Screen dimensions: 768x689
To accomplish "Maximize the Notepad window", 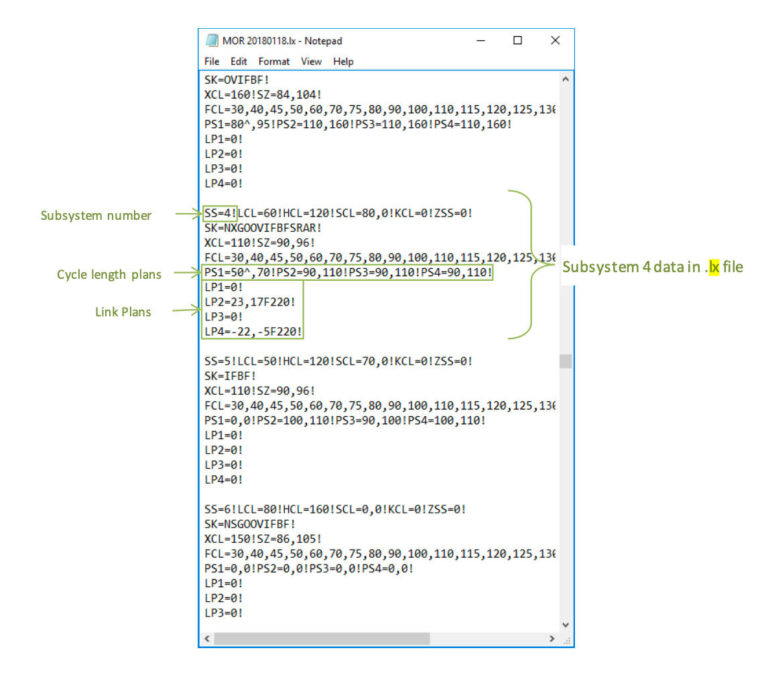I will [517, 41].
